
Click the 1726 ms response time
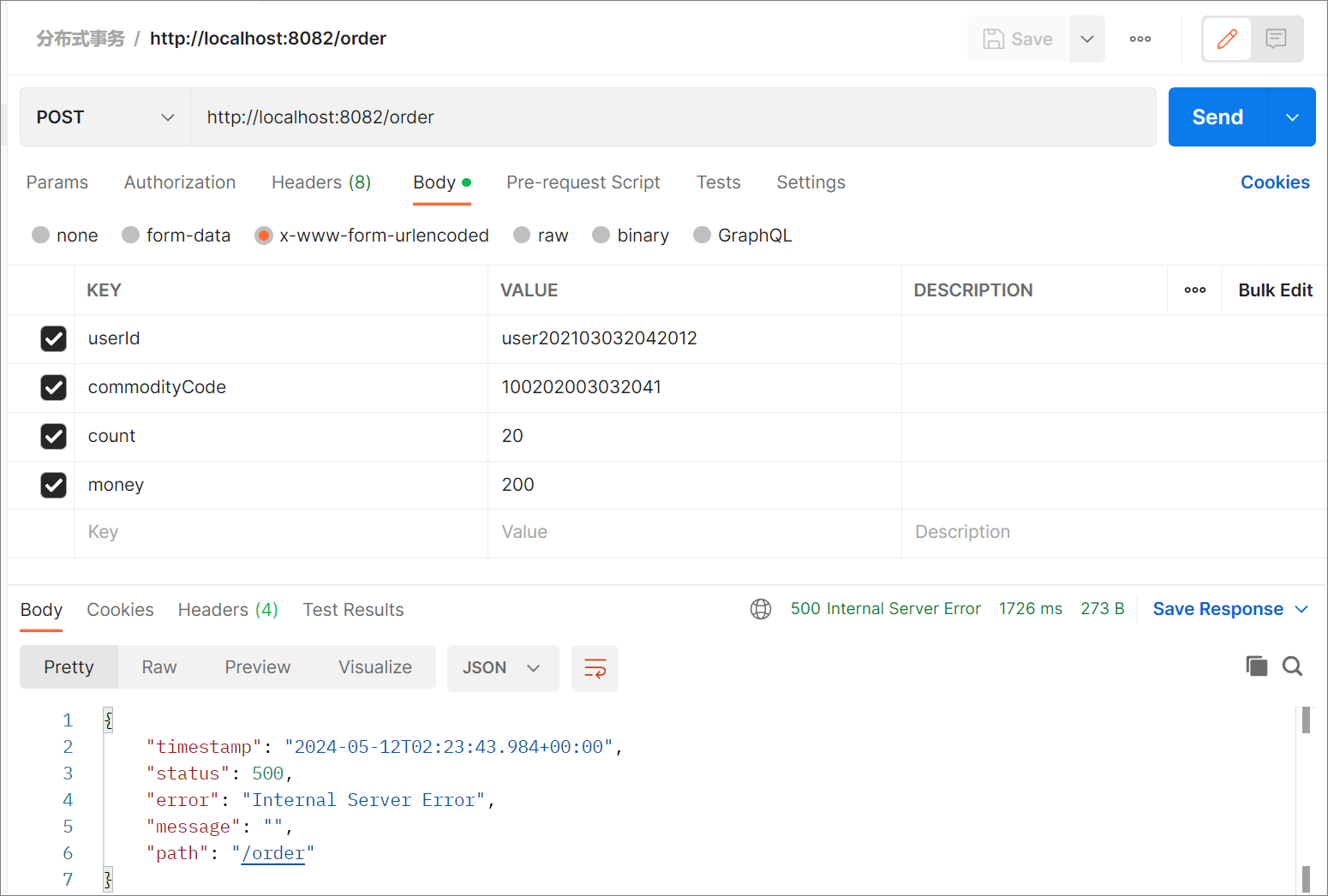tap(1031, 609)
